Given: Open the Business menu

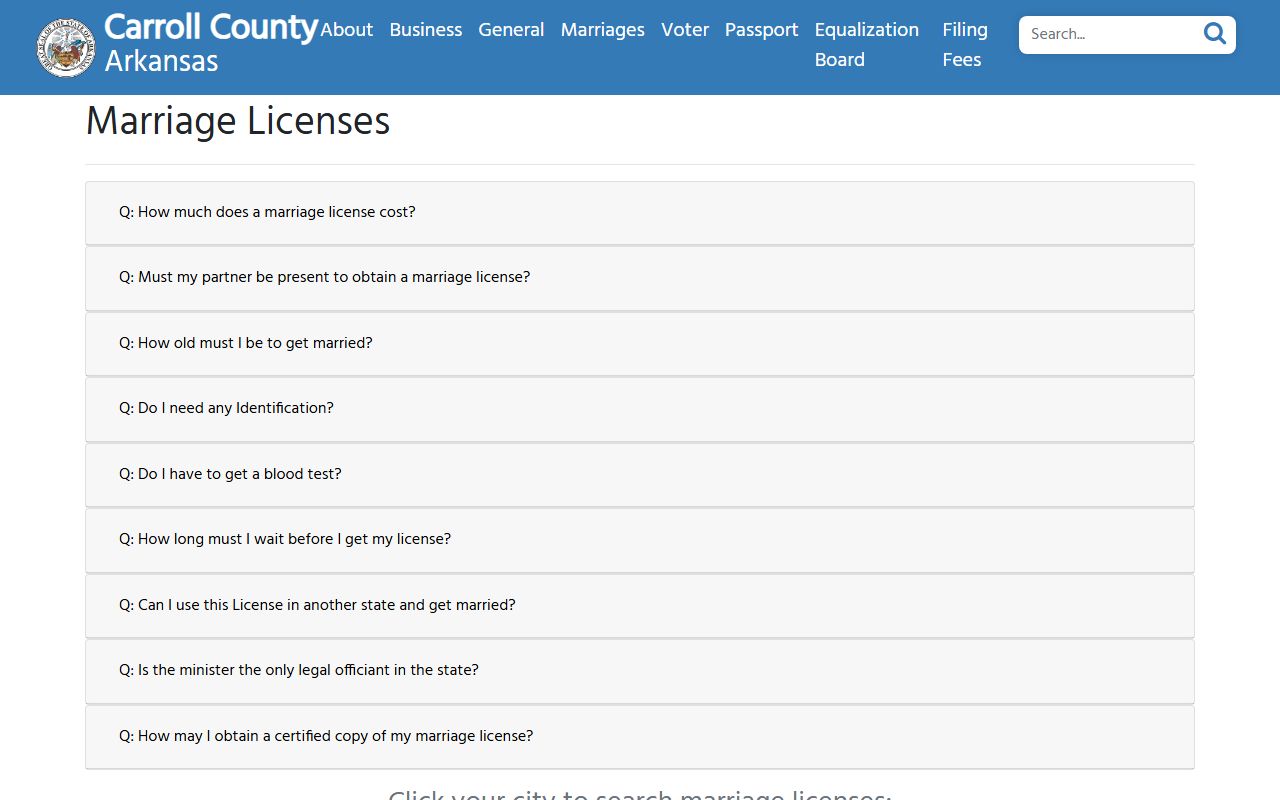Looking at the screenshot, I should [x=426, y=30].
